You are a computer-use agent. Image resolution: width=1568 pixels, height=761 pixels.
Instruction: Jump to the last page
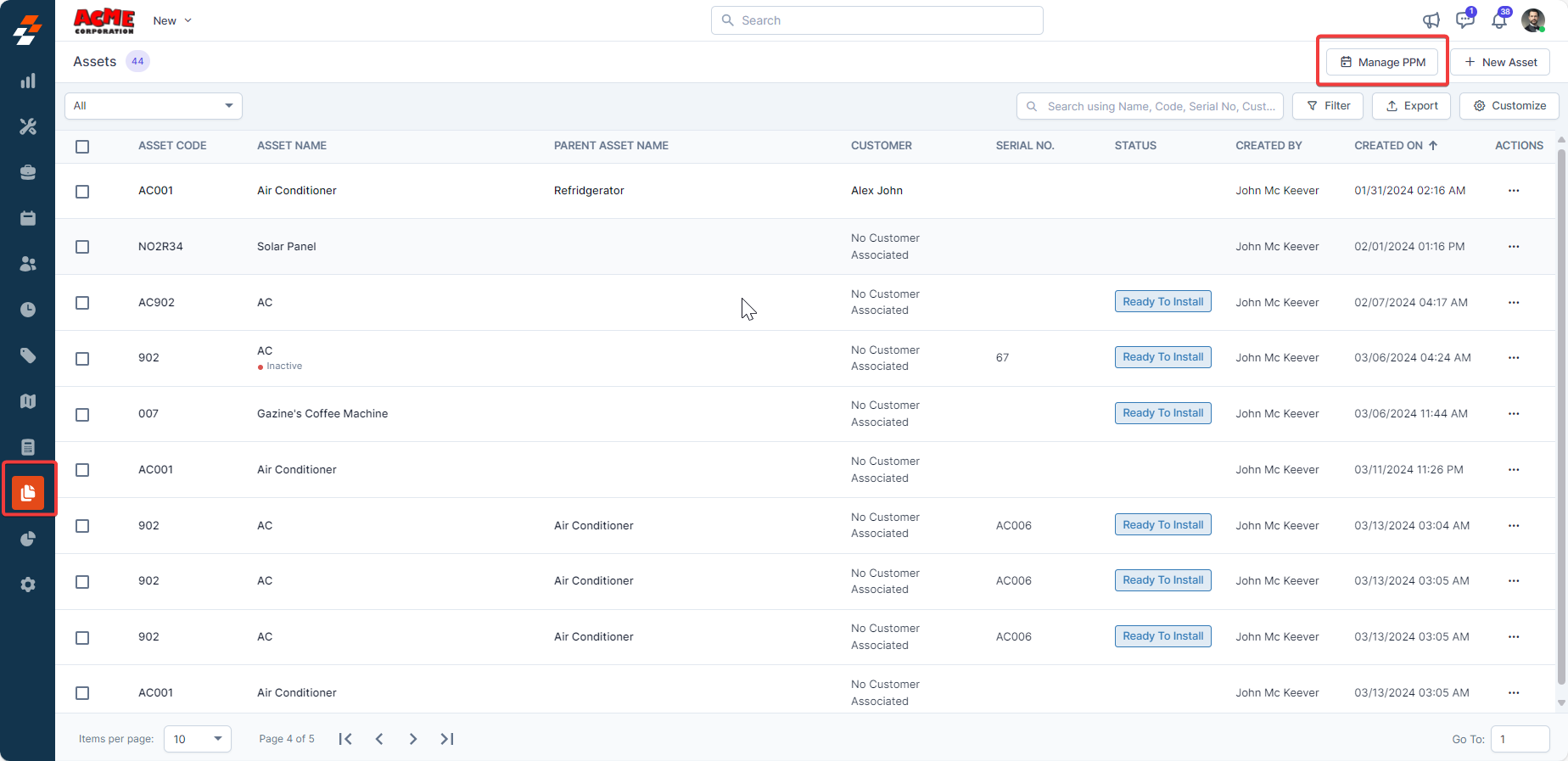pyautogui.click(x=447, y=739)
